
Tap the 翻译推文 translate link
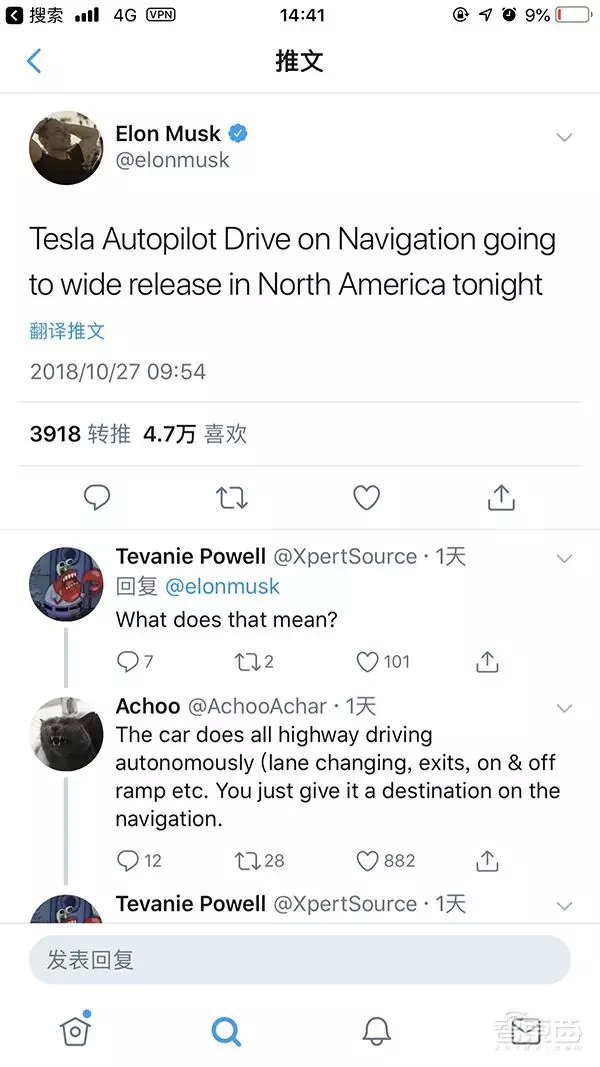[67, 331]
